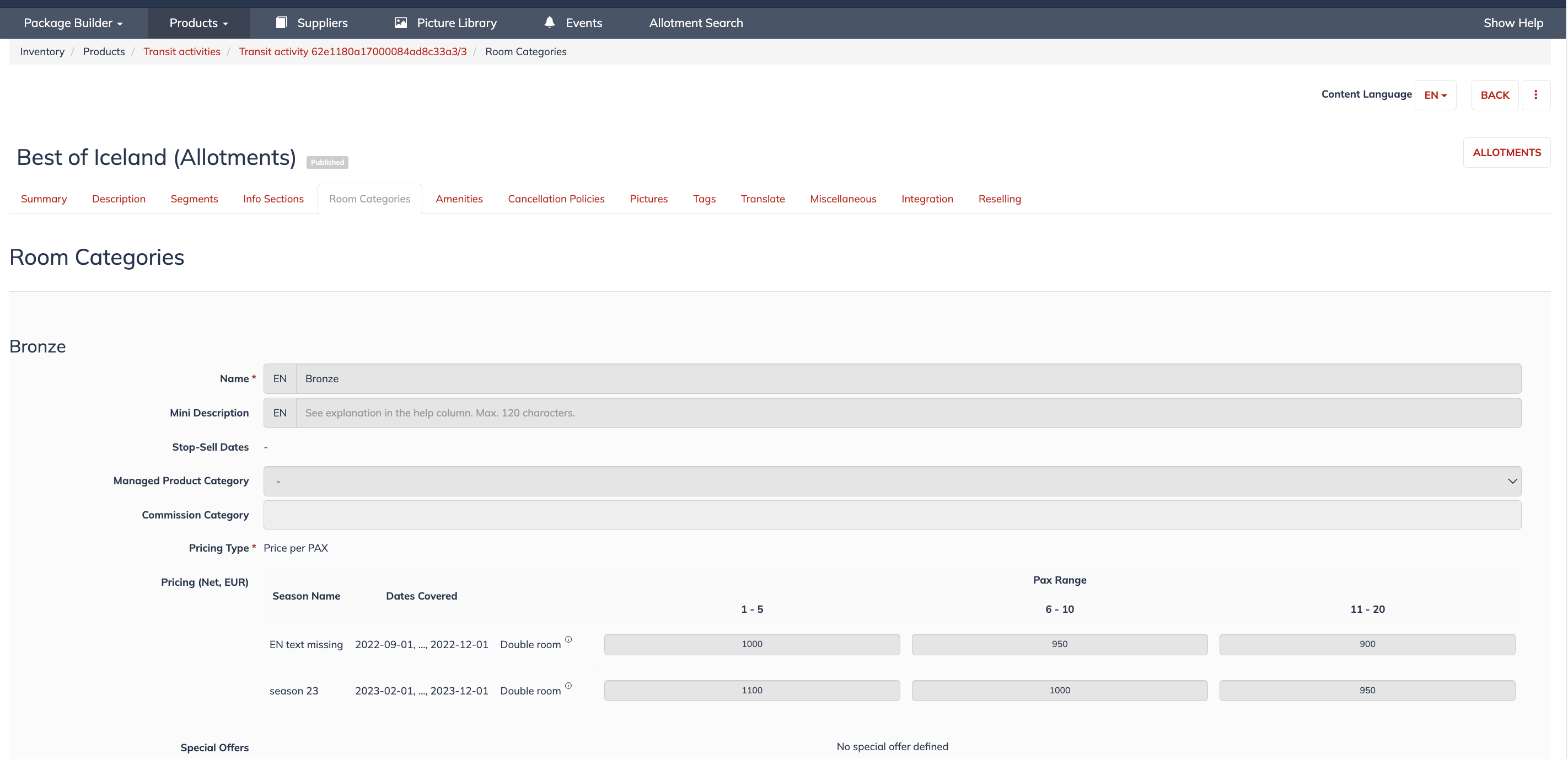The width and height of the screenshot is (1568, 759).
Task: Click the ALLOTMENTS button
Action: [1506, 152]
